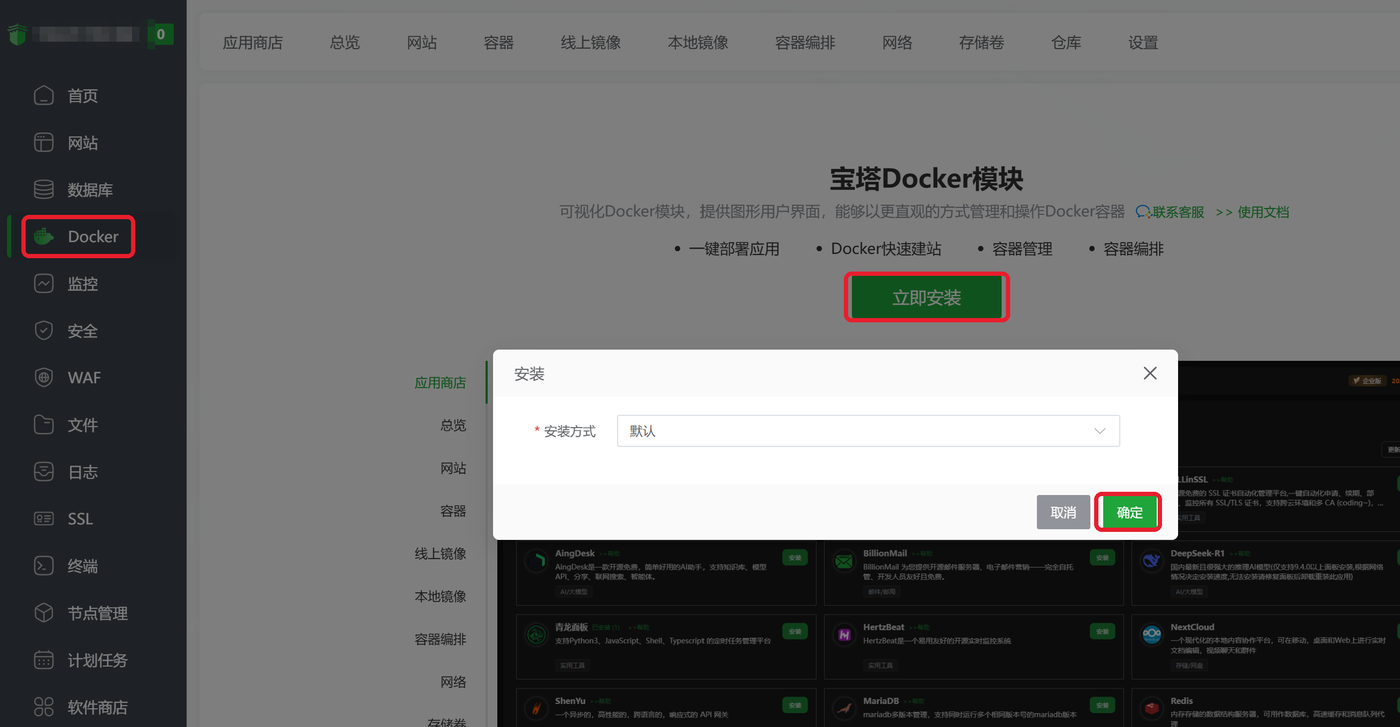Click the DeepSeek-R1 whale icon in preview
Image resolution: width=1400 pixels, height=727 pixels.
click(x=1152, y=562)
